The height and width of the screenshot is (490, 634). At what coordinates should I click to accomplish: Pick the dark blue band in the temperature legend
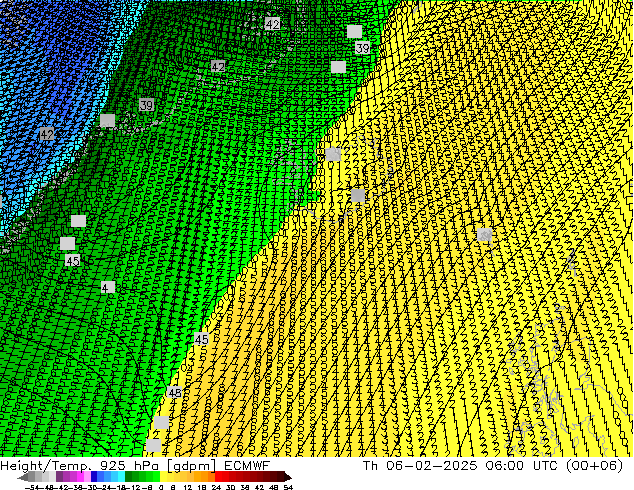tap(94, 476)
